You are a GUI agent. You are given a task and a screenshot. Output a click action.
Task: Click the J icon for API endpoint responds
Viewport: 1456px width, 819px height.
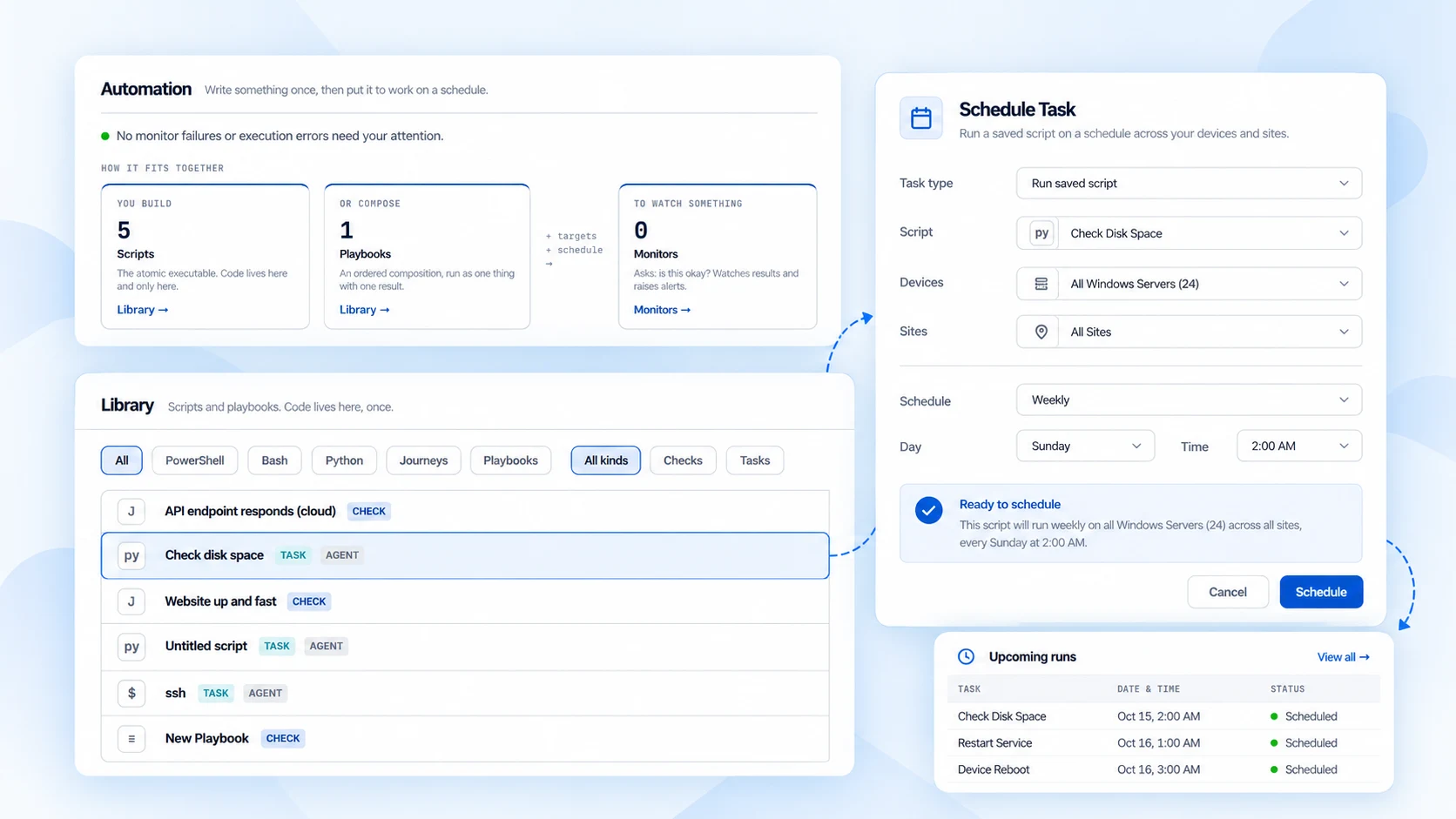coord(131,511)
